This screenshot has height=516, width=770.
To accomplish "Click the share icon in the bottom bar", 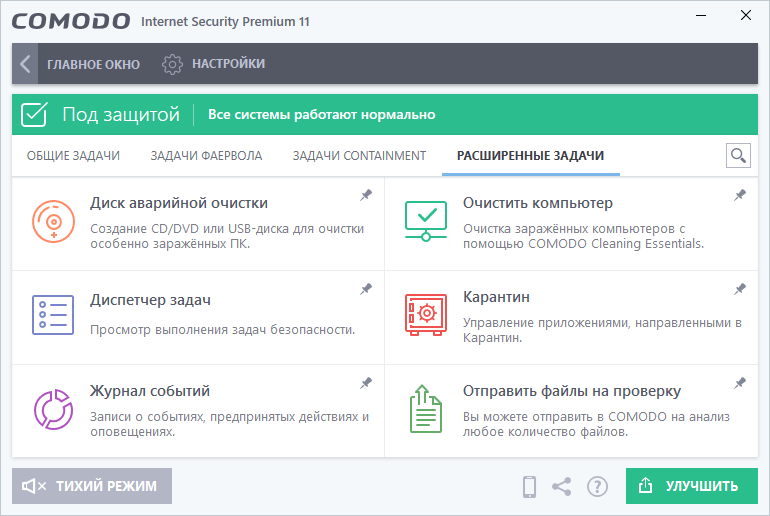I will point(562,487).
